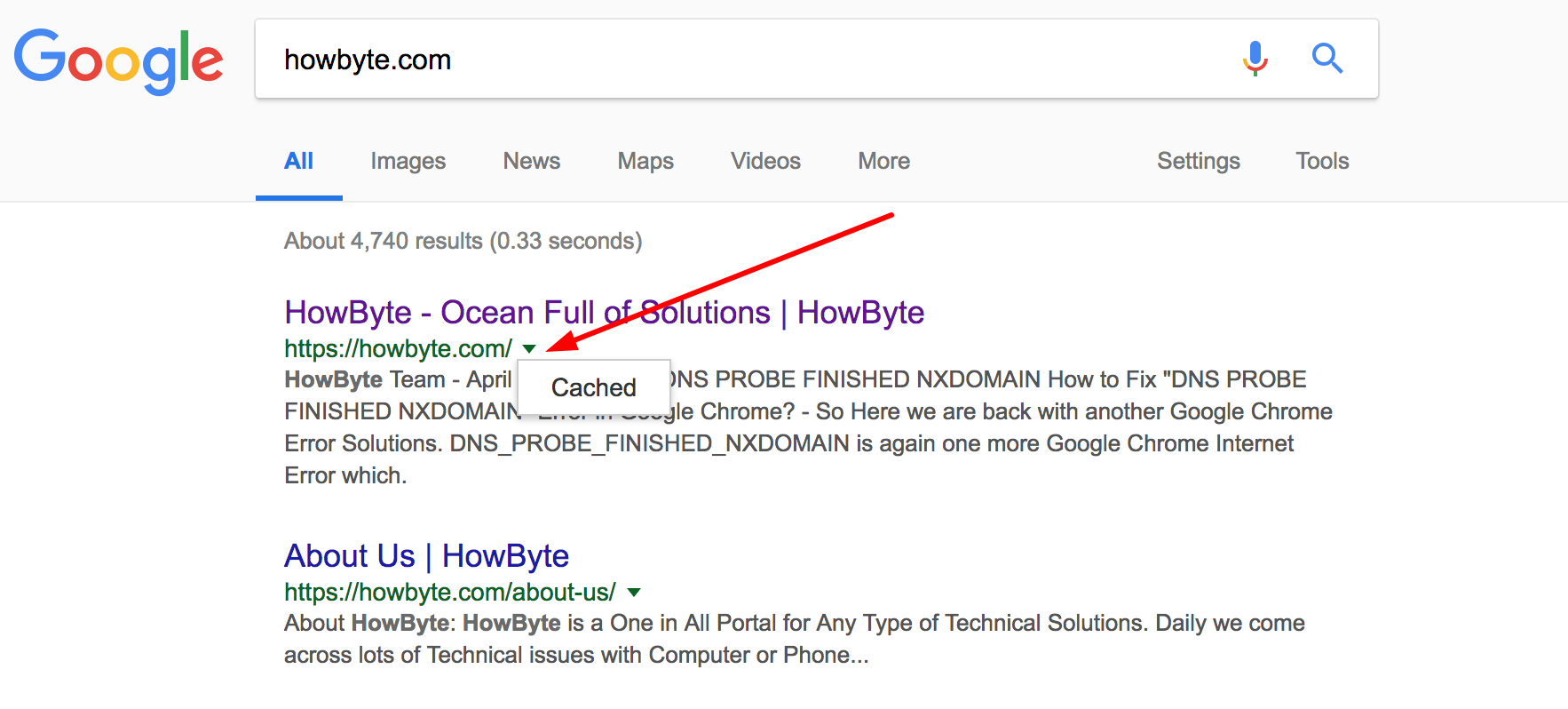Start a voice search with the microphone icon
The image size is (1568, 709).
click(x=1255, y=59)
